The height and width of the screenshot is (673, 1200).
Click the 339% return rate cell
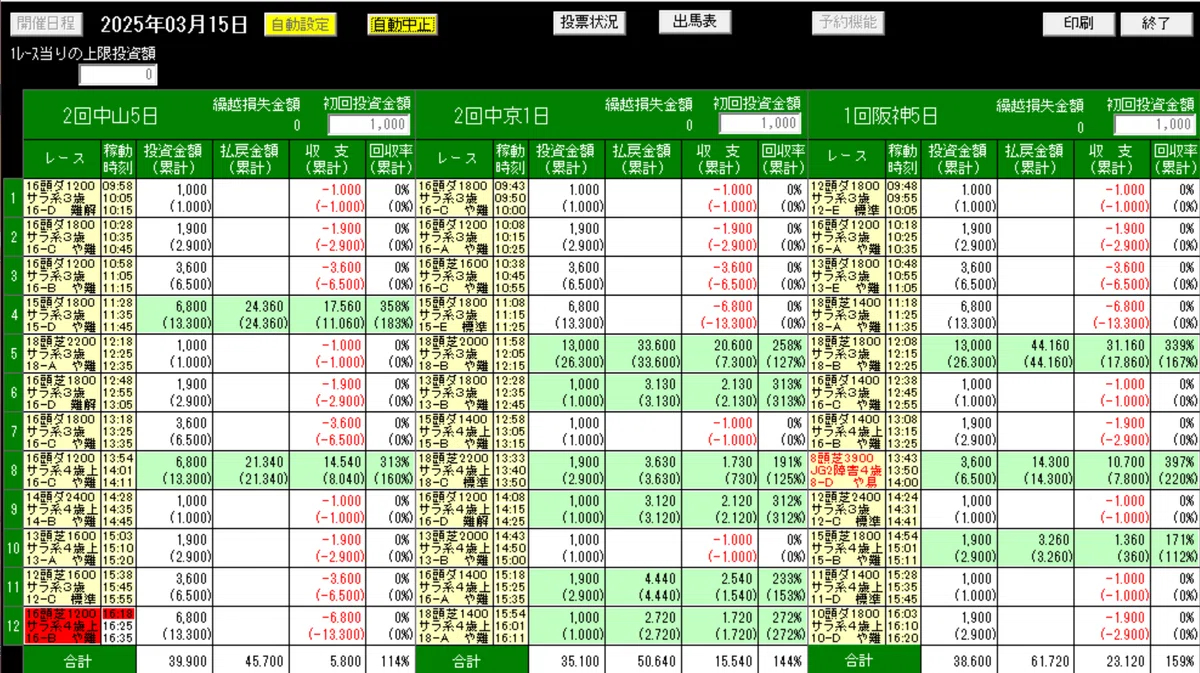coord(1175,353)
